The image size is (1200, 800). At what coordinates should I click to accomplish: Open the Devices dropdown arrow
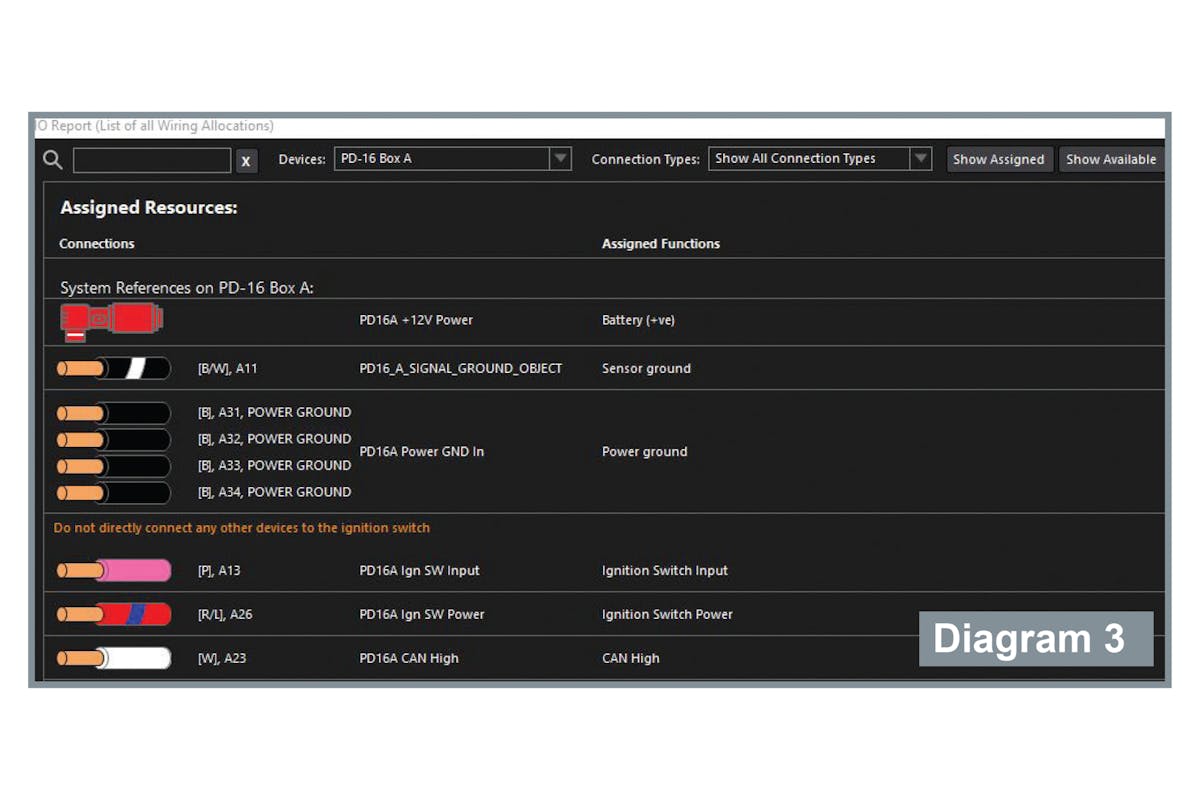coord(561,159)
